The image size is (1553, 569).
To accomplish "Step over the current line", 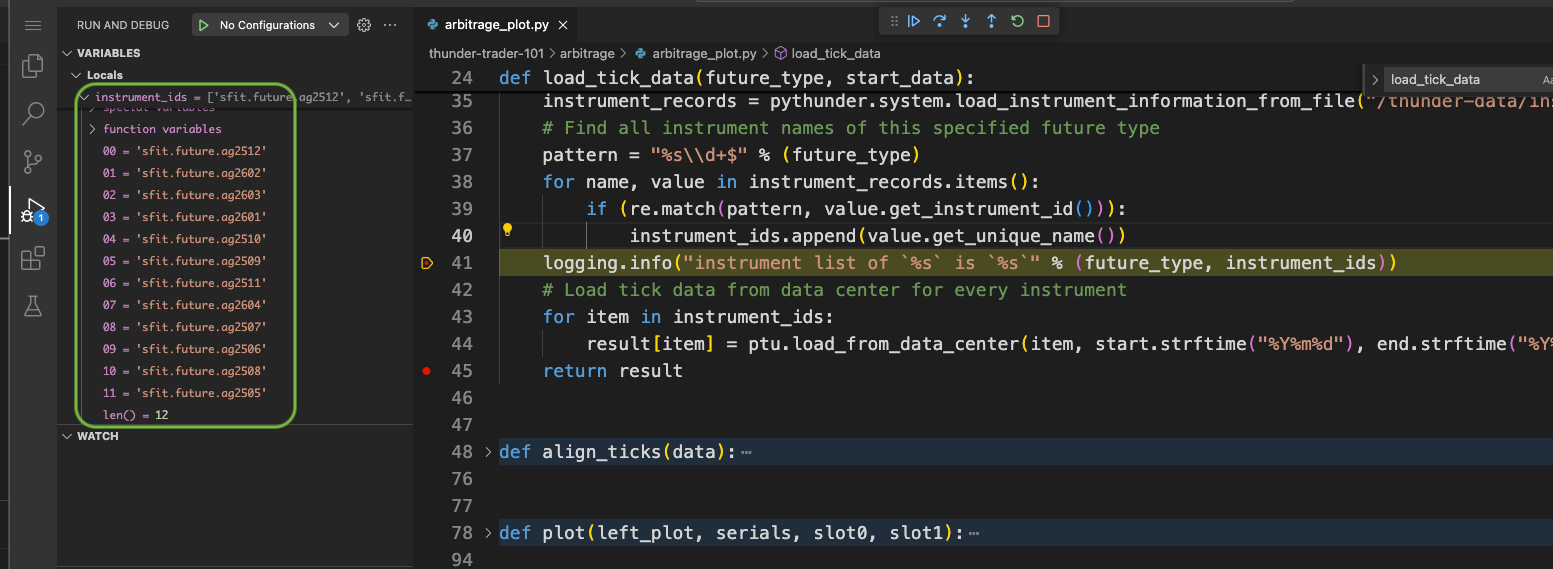I will pos(940,21).
